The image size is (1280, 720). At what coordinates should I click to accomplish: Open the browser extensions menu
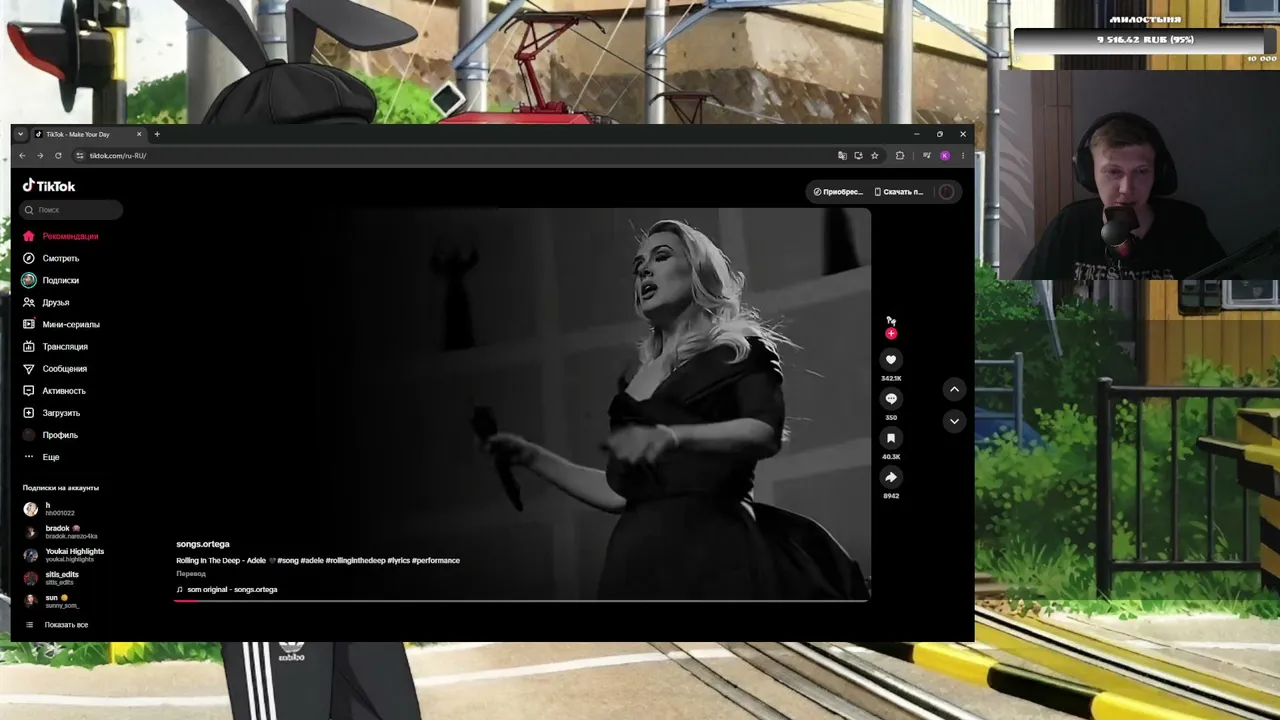coord(900,156)
